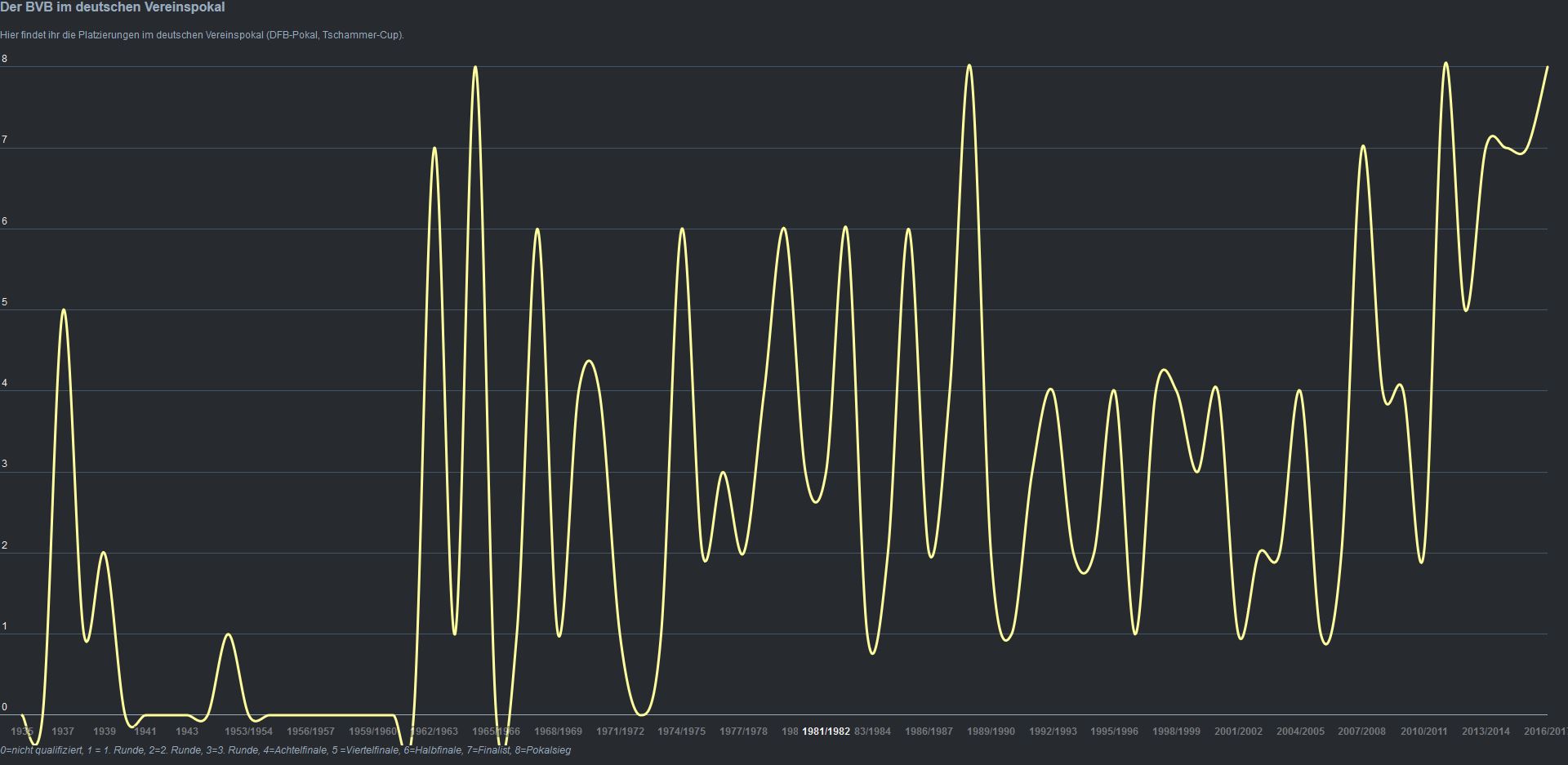The height and width of the screenshot is (765, 1568).
Task: Click the 1962/1963 season label
Action: (x=434, y=732)
